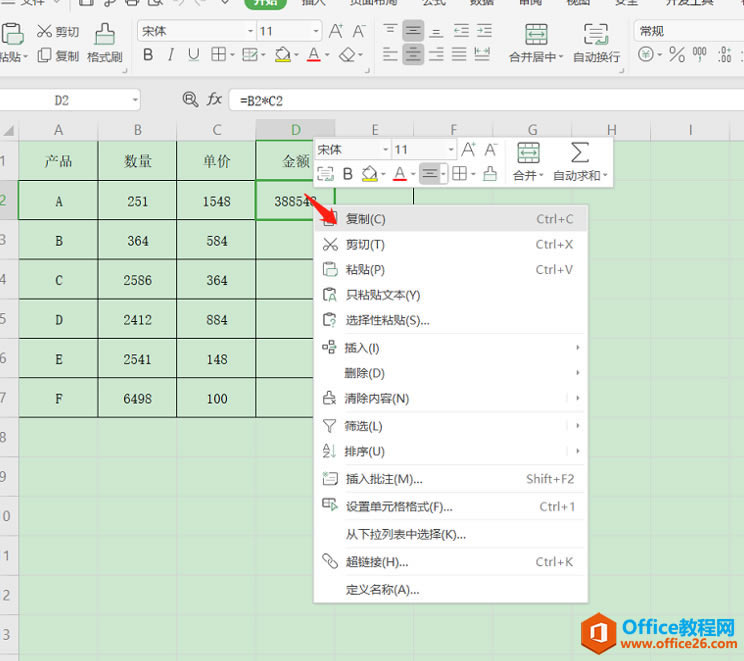Increase font size with ribbon A+ icon

click(x=336, y=31)
